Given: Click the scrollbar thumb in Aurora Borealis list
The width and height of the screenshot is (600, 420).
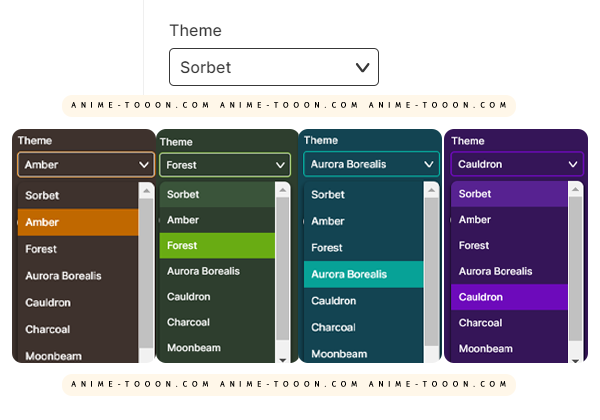Looking at the screenshot, I should (x=432, y=272).
